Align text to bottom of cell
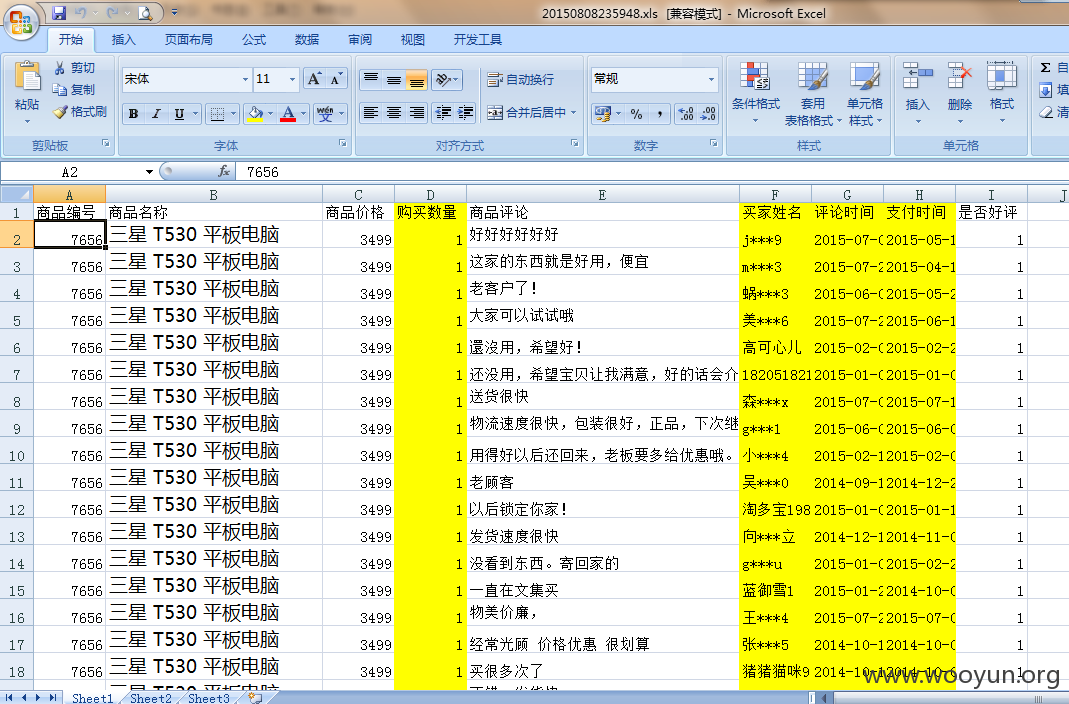This screenshot has height=704, width=1069. click(x=417, y=80)
